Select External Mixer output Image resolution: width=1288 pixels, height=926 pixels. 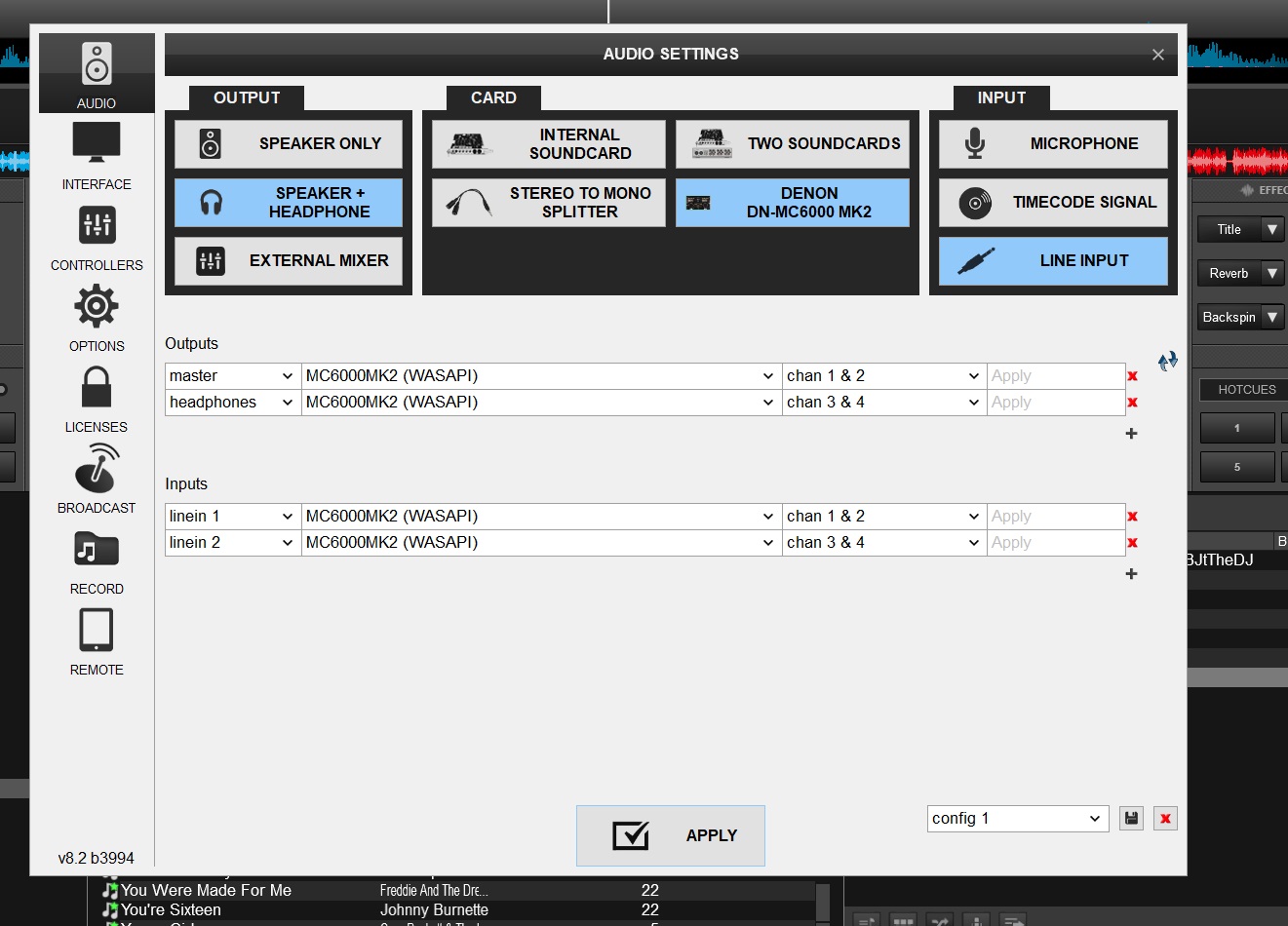[x=289, y=261]
